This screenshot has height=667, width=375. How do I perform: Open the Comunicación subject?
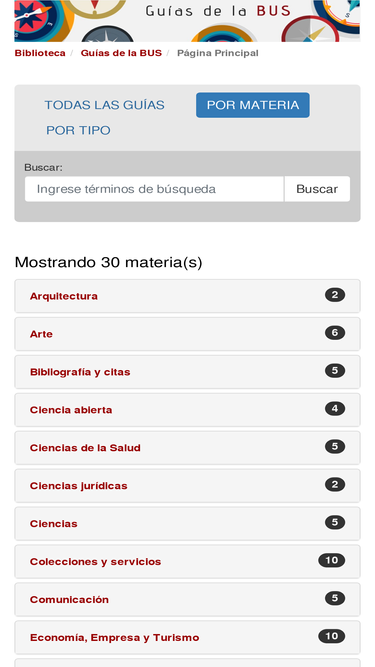point(188,599)
